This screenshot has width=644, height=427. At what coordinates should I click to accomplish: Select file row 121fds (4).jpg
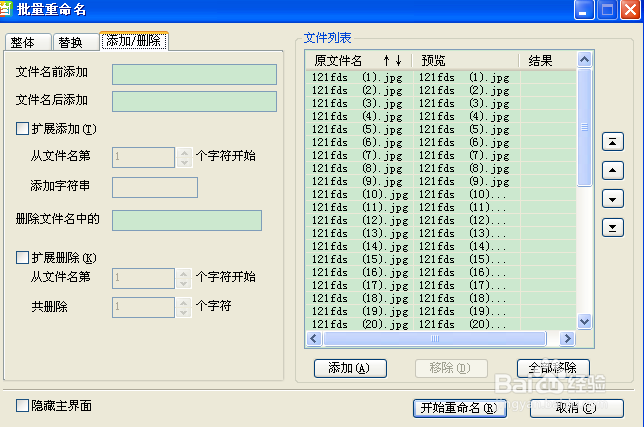pyautogui.click(x=441, y=116)
